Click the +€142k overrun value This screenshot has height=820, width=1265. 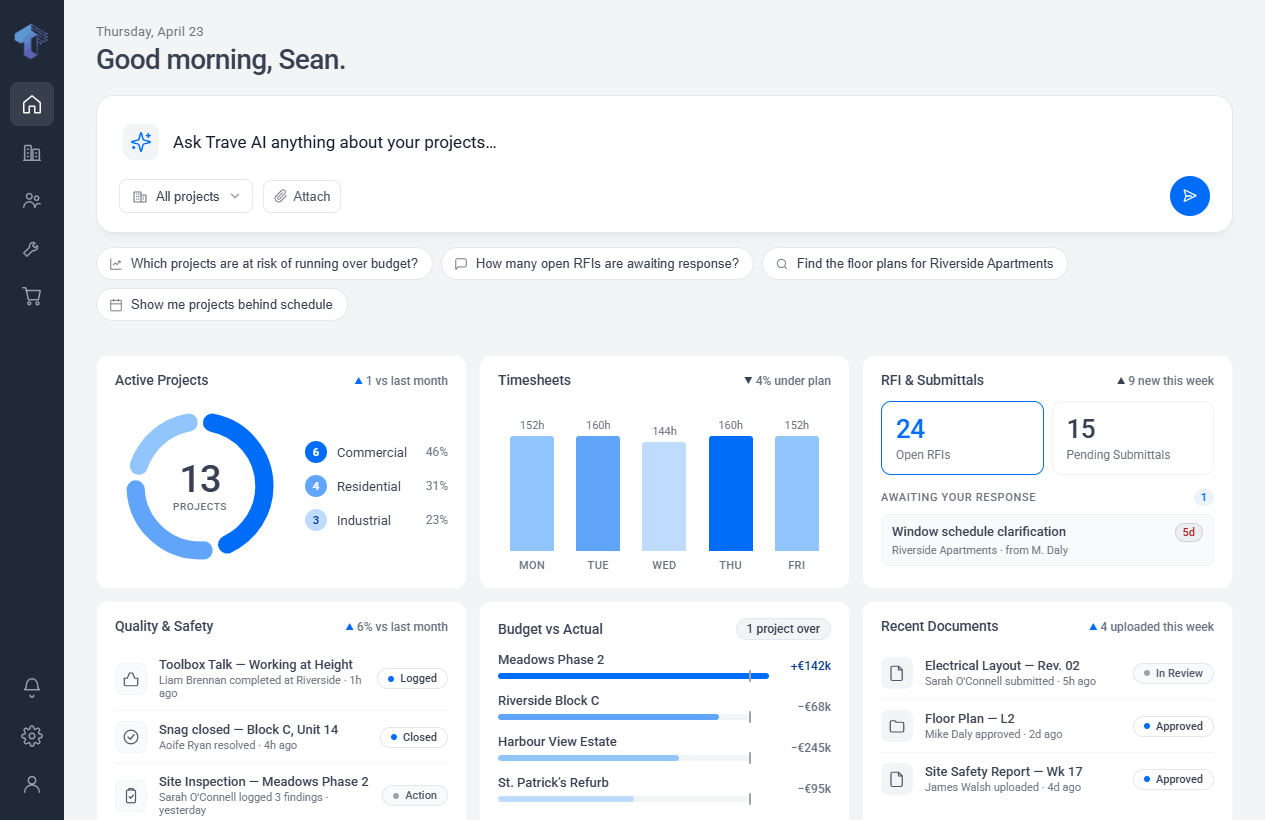point(810,665)
